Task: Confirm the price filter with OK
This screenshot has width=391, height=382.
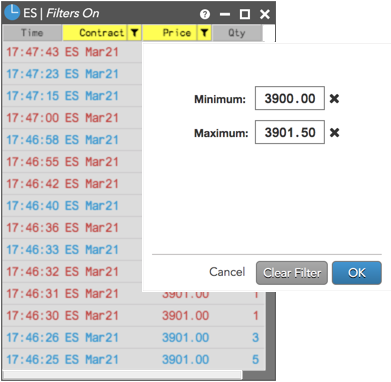Action: 357,273
